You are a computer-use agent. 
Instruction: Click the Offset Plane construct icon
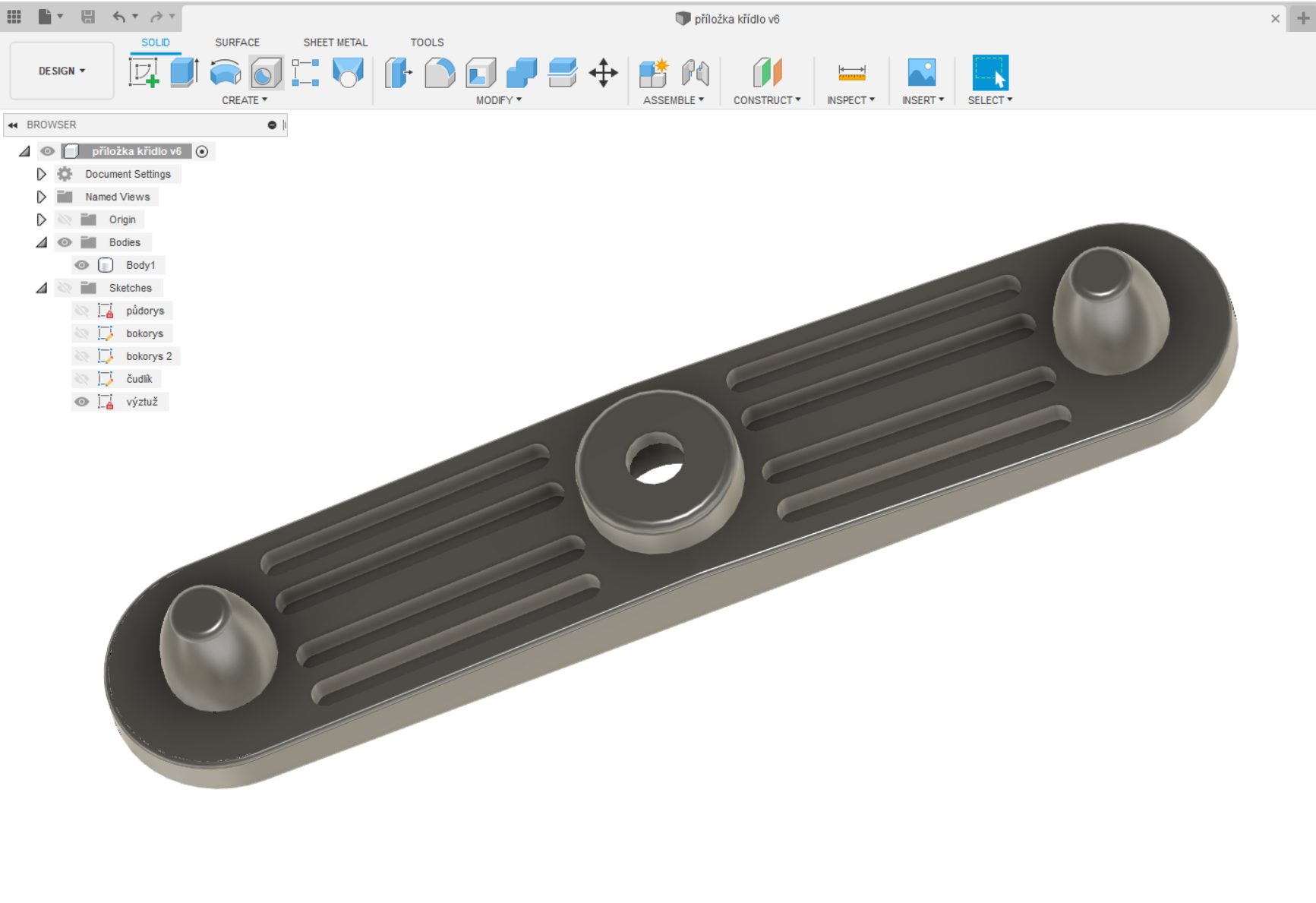pos(767,73)
